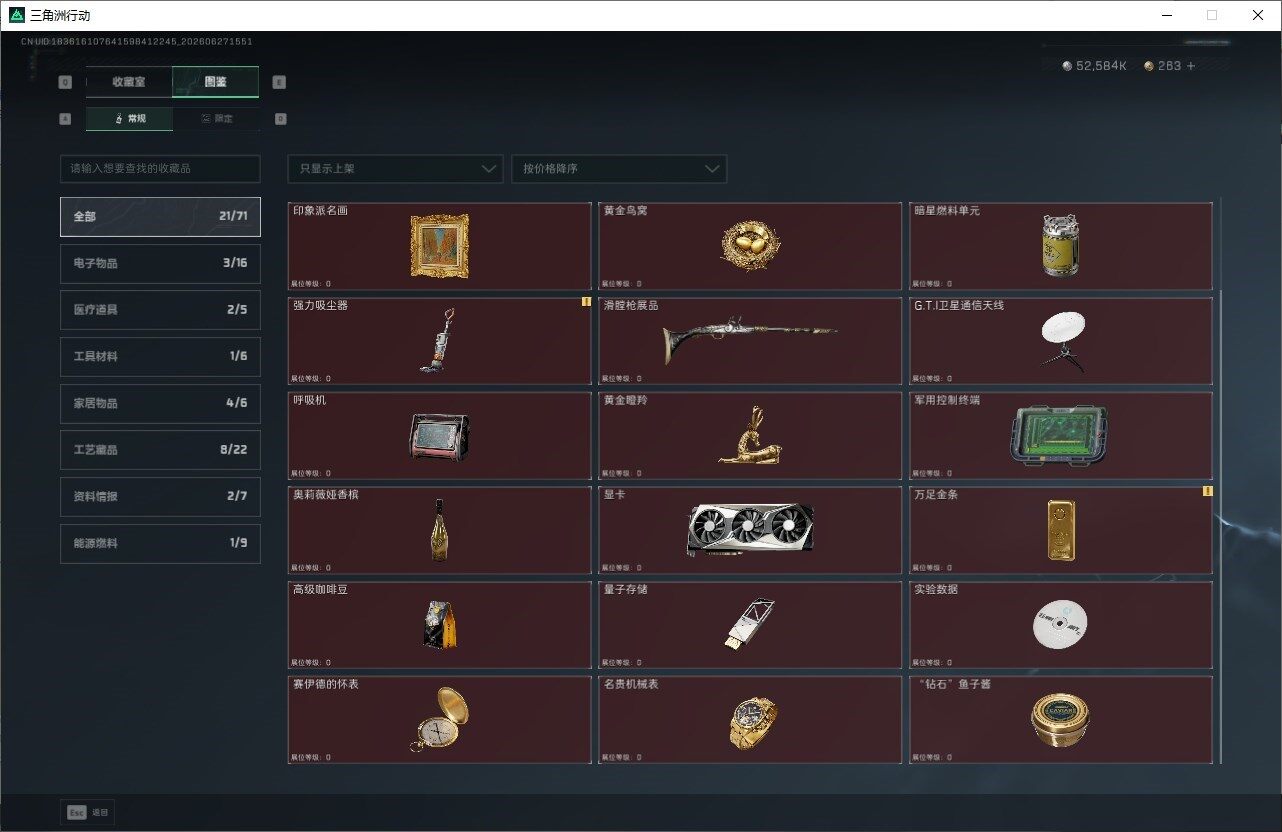Open the 呼吸机 ventilator item
The width and height of the screenshot is (1282, 832).
(x=440, y=436)
